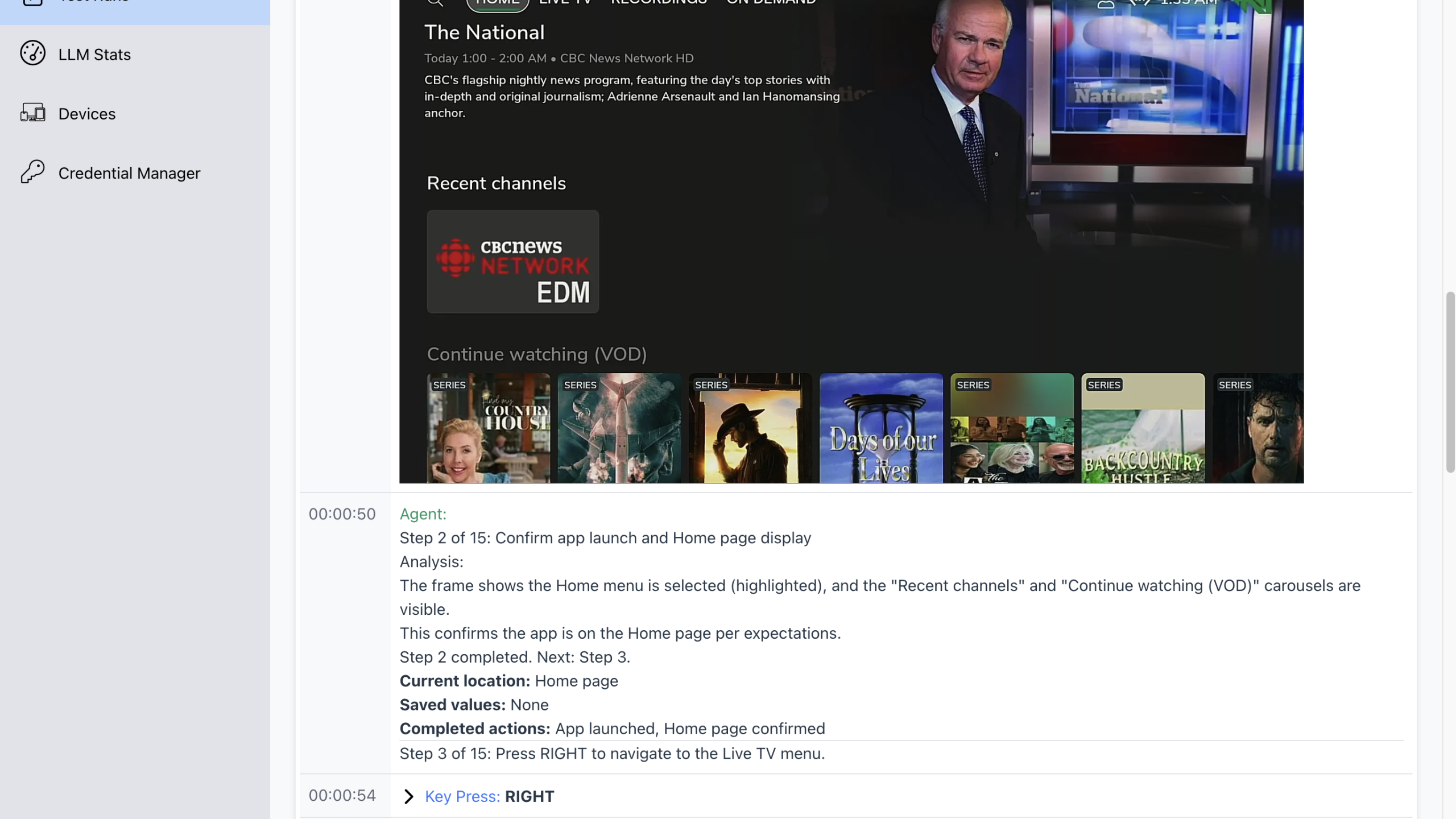Image resolution: width=1456 pixels, height=819 pixels.
Task: Click the user profile icon near clock
Action: pyautogui.click(x=1105, y=4)
